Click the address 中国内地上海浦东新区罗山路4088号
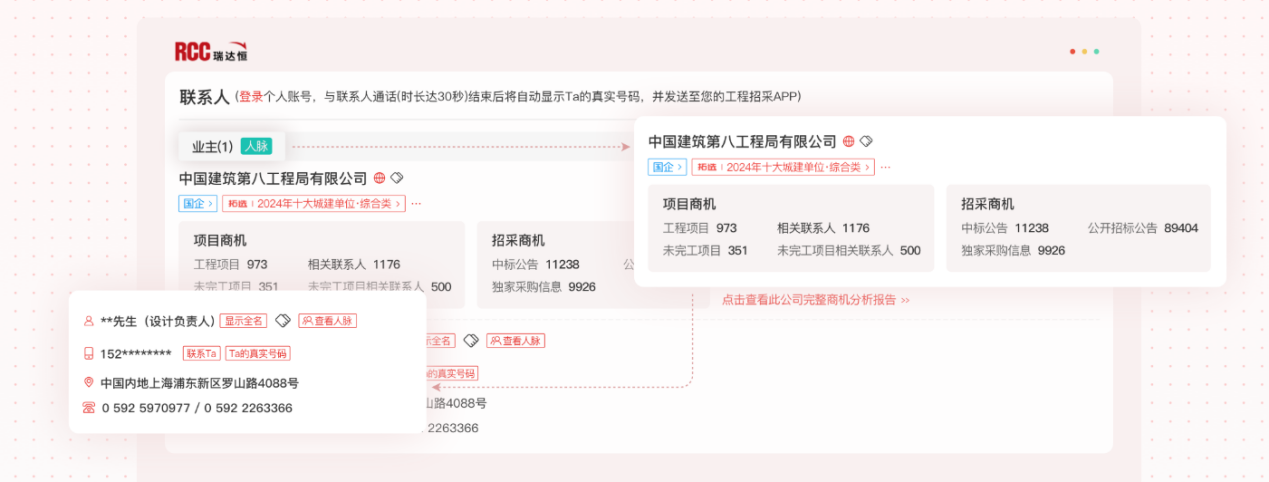 [199, 383]
